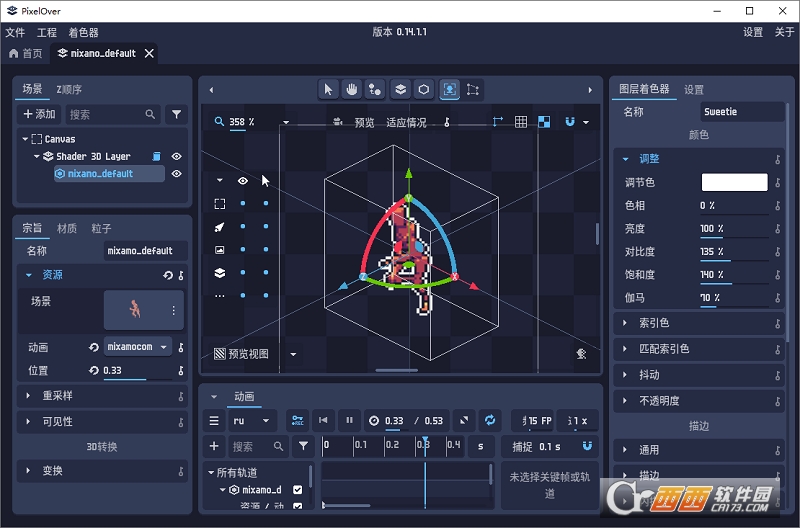Open the 文件 menu
This screenshot has width=800, height=528.
click(15, 33)
